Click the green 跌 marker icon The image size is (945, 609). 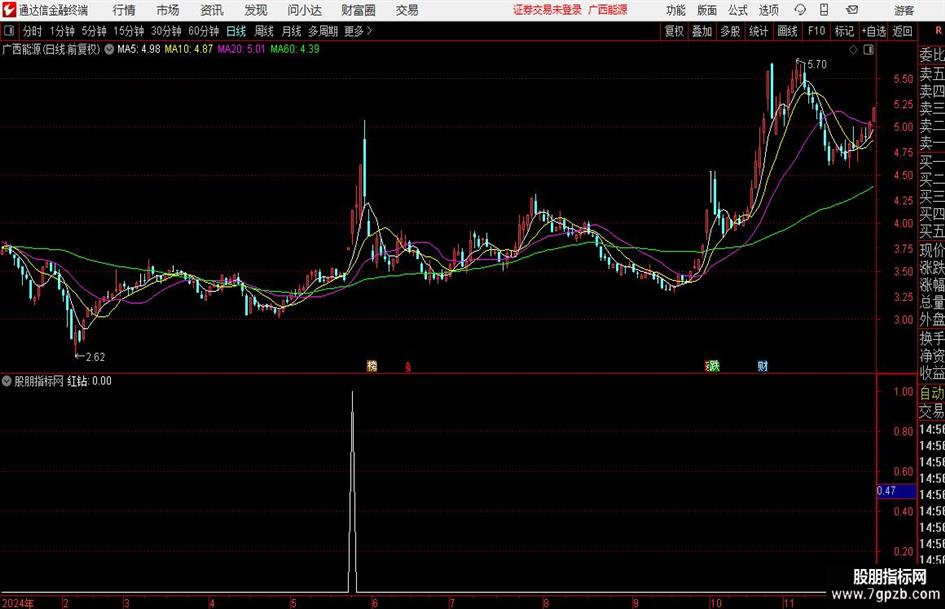coord(714,366)
